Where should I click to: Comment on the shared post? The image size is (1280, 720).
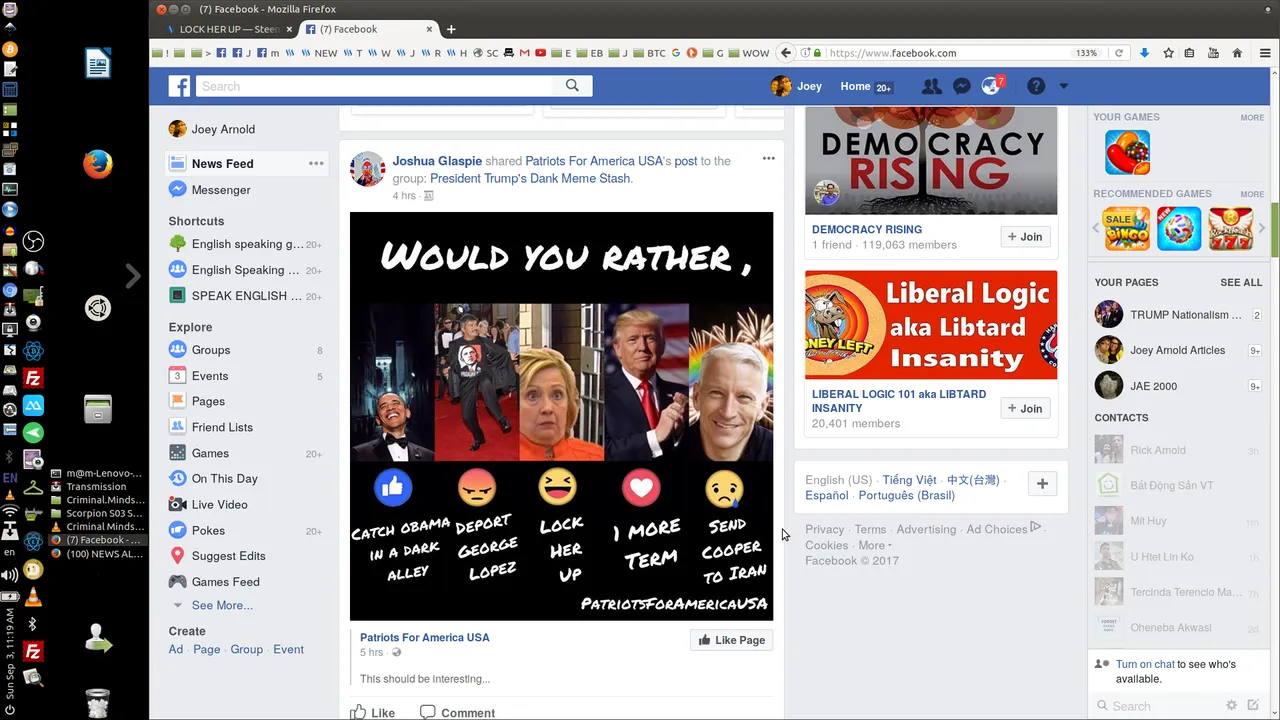point(457,713)
